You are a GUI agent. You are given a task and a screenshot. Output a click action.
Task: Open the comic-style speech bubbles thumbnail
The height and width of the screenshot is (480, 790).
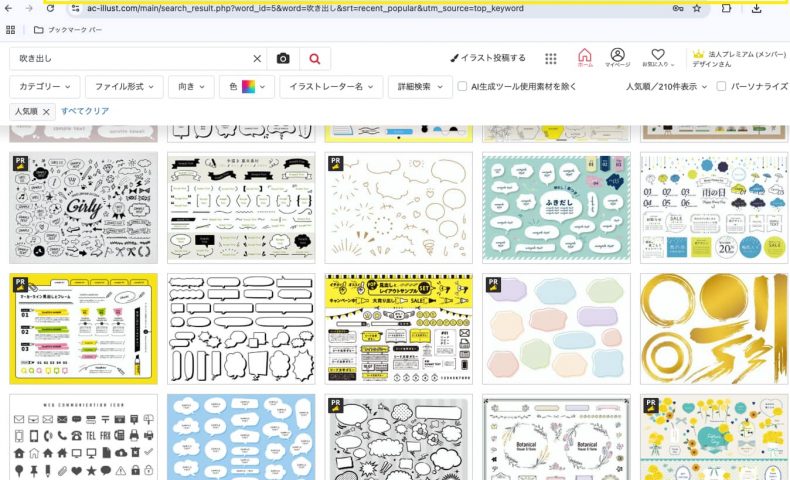399,437
